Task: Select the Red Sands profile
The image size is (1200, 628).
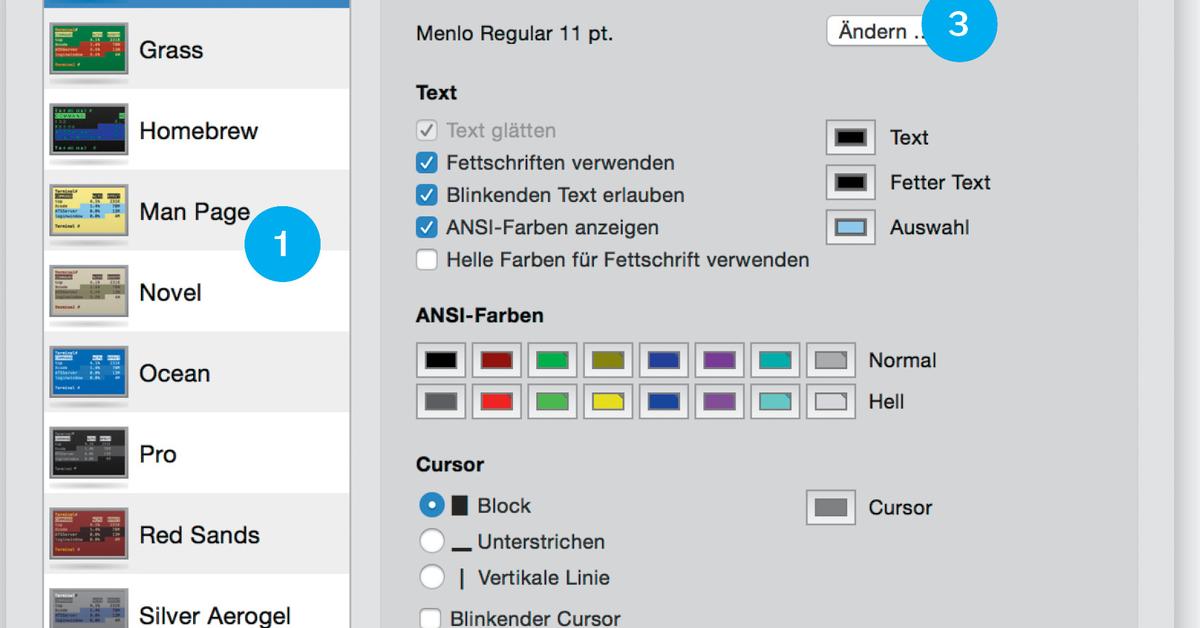Action: click(x=199, y=535)
